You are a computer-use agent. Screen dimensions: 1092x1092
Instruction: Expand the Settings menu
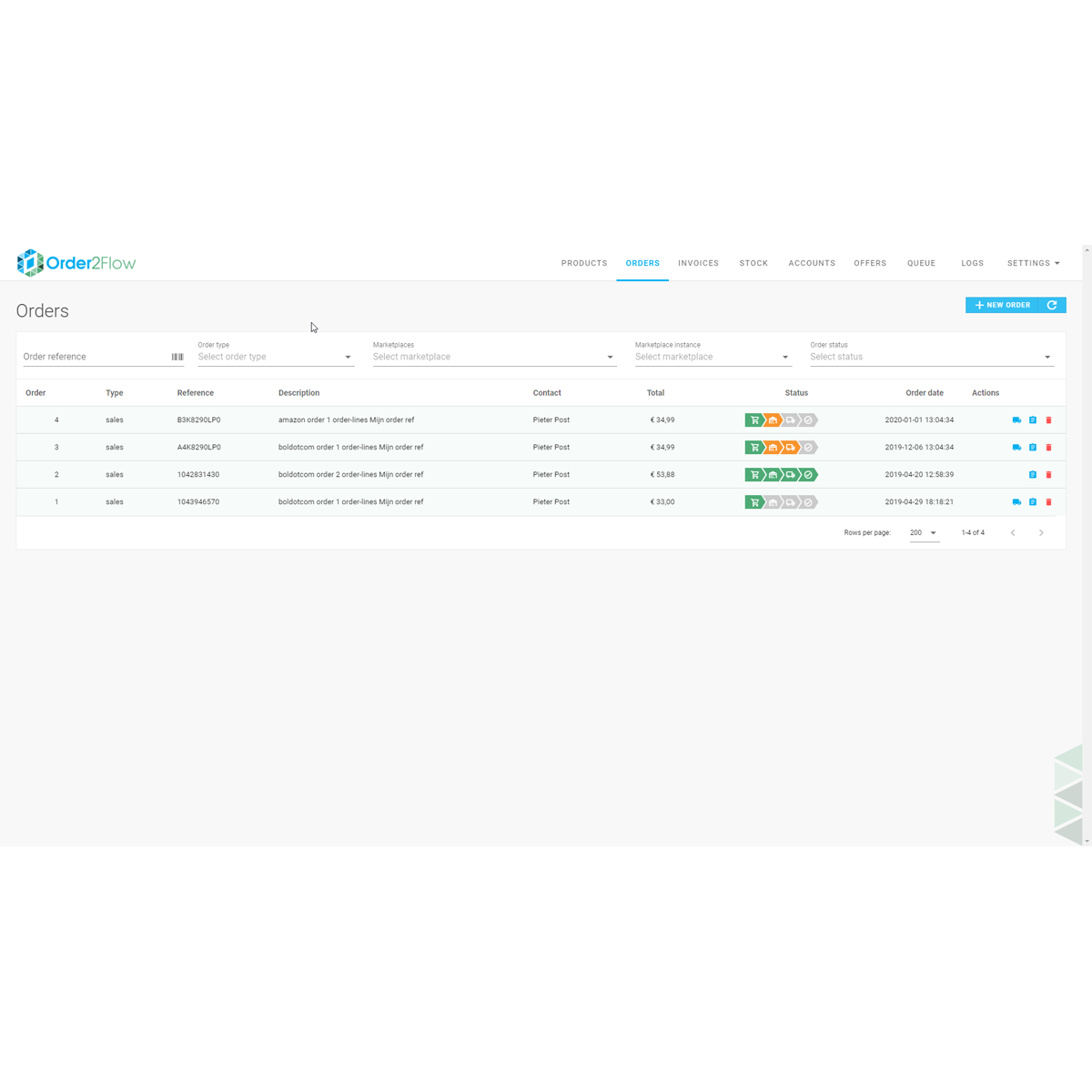(1033, 263)
